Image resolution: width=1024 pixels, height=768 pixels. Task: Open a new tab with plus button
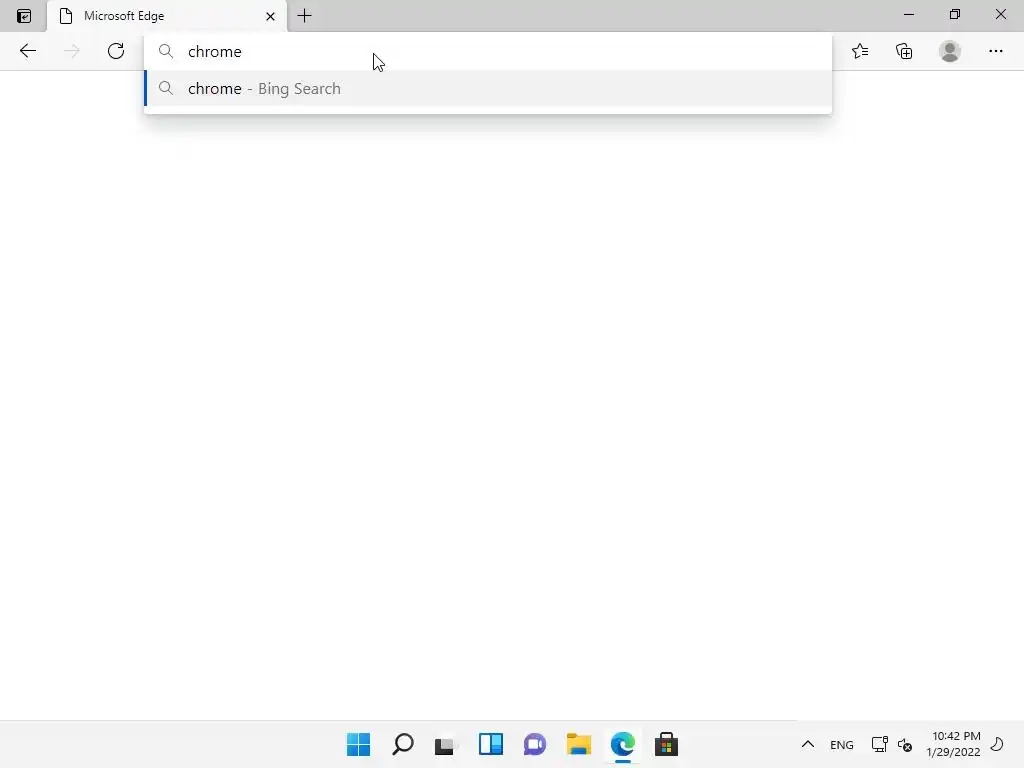point(304,16)
